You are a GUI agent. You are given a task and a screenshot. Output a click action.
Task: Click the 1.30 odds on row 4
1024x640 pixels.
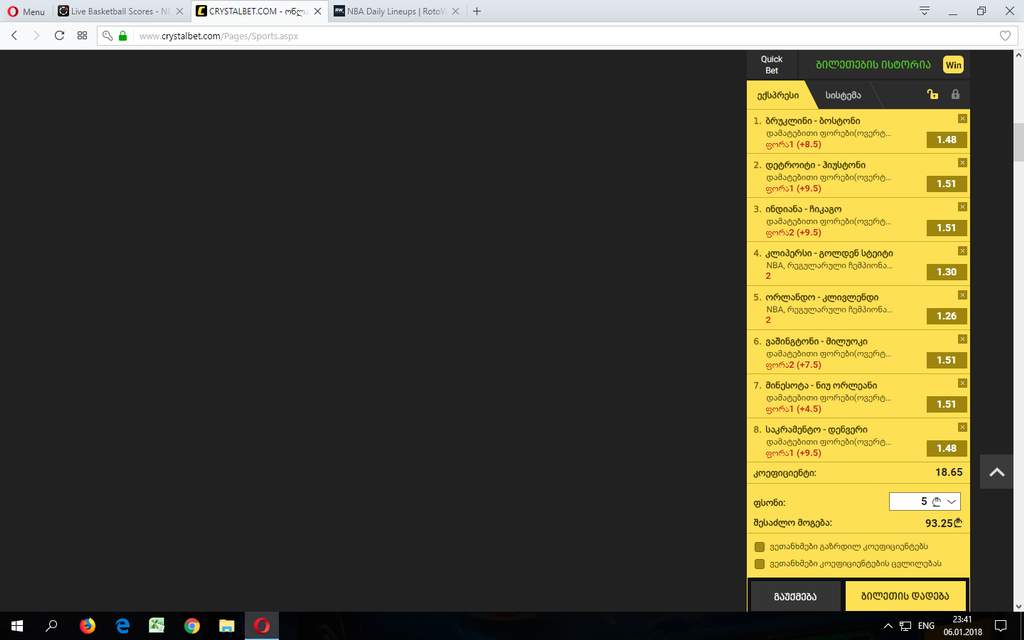click(946, 272)
